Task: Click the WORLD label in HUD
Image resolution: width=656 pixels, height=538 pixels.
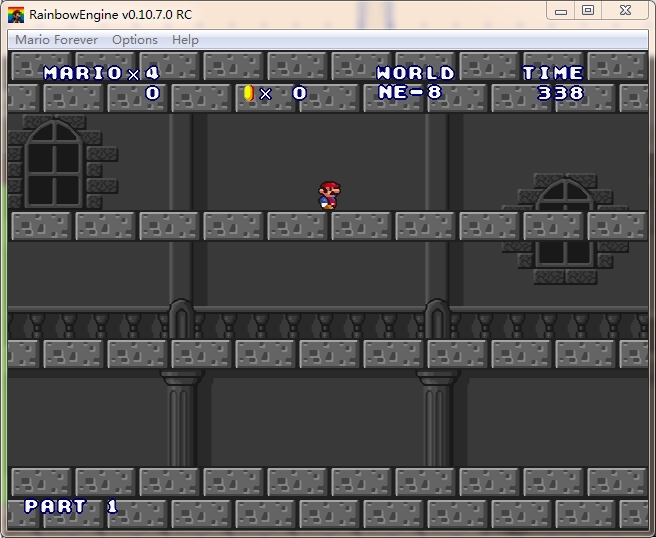Action: tap(415, 73)
